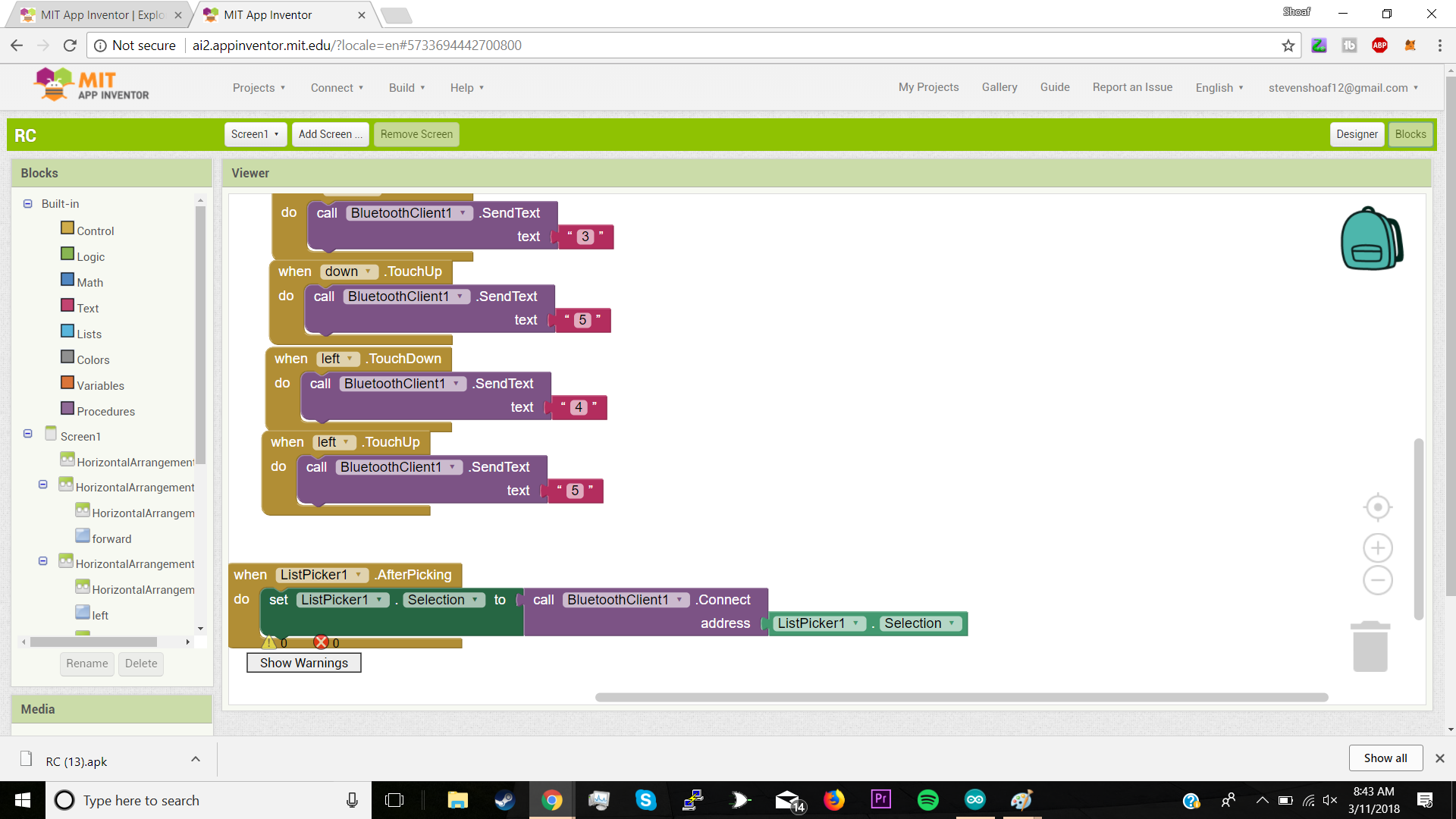Click the red error count icon
Image resolution: width=1456 pixels, height=819 pixels.
321,642
